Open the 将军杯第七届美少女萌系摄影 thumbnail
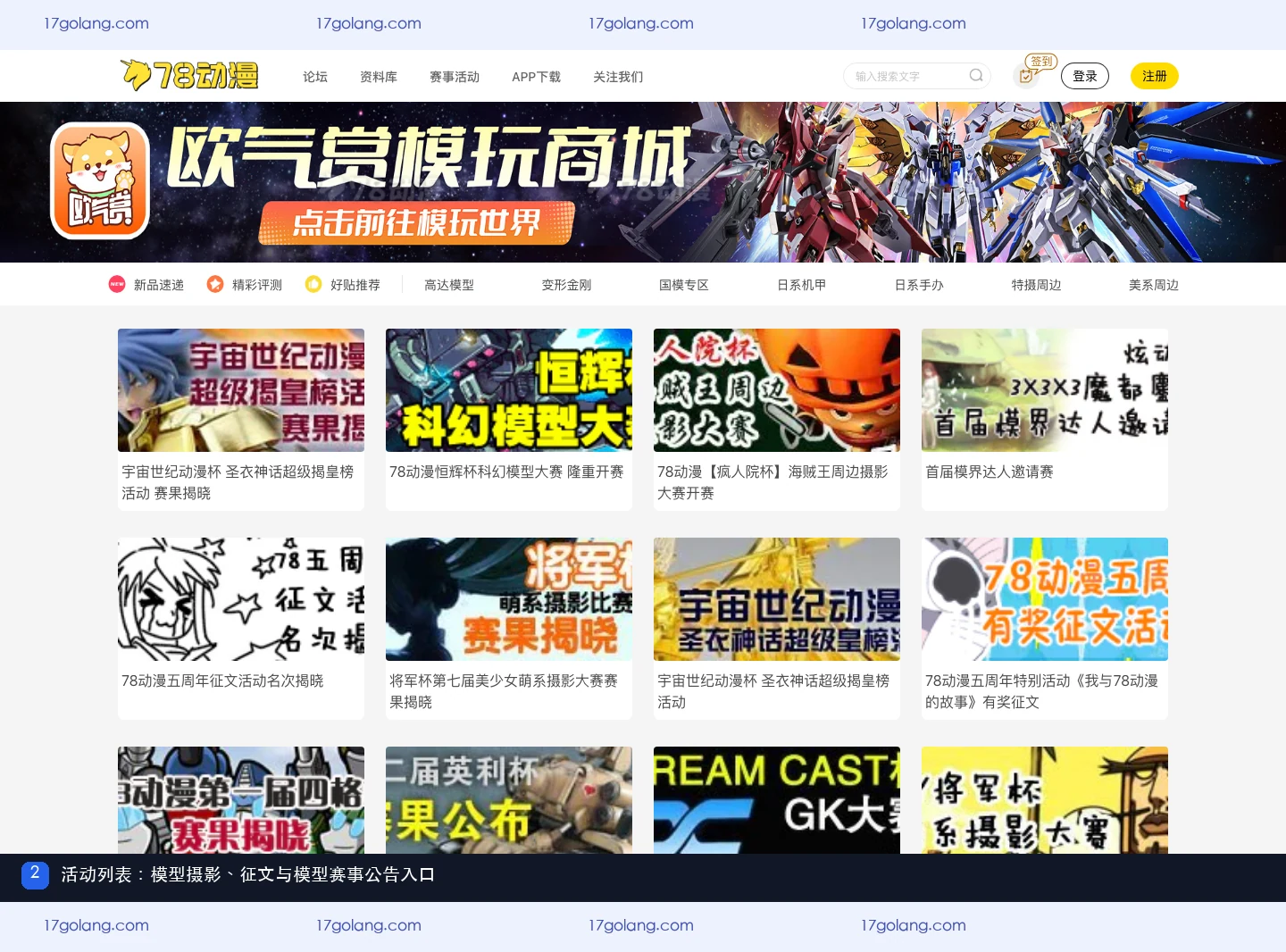Screen dimensions: 1286x952 coord(509,599)
